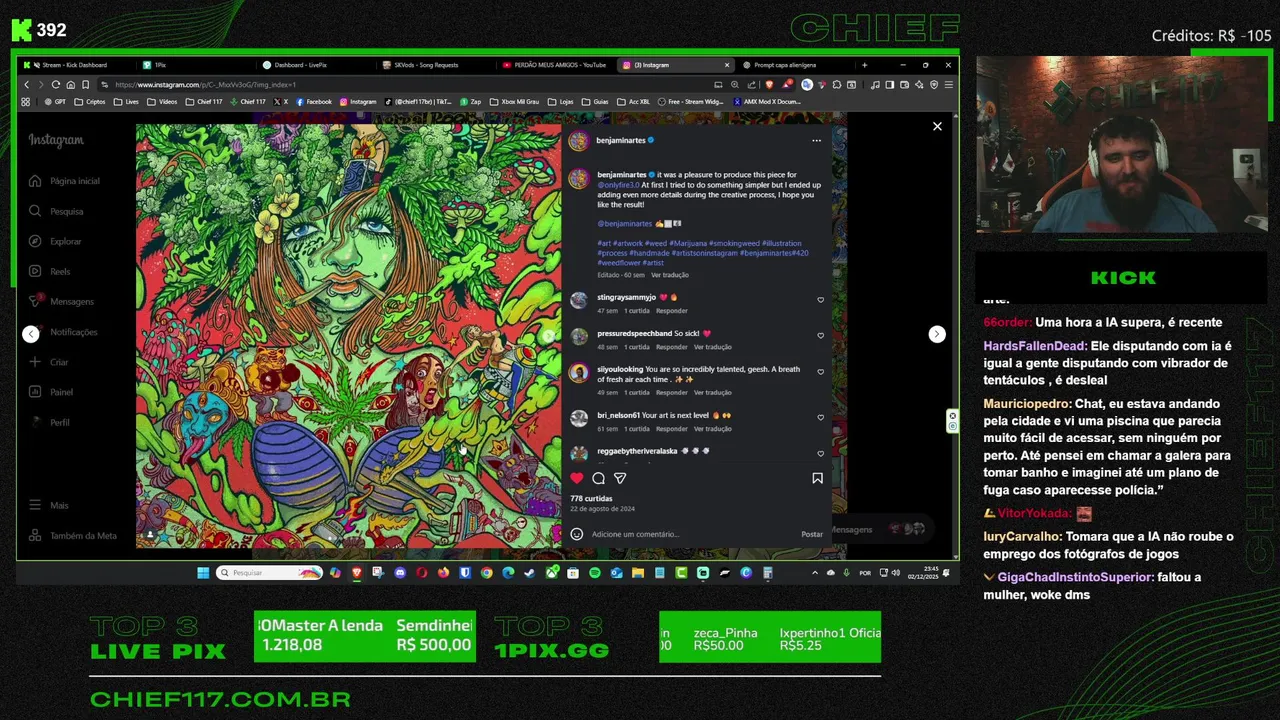Open benjaminartes profile from post header
This screenshot has width=1280, height=720.
pyautogui.click(x=621, y=141)
